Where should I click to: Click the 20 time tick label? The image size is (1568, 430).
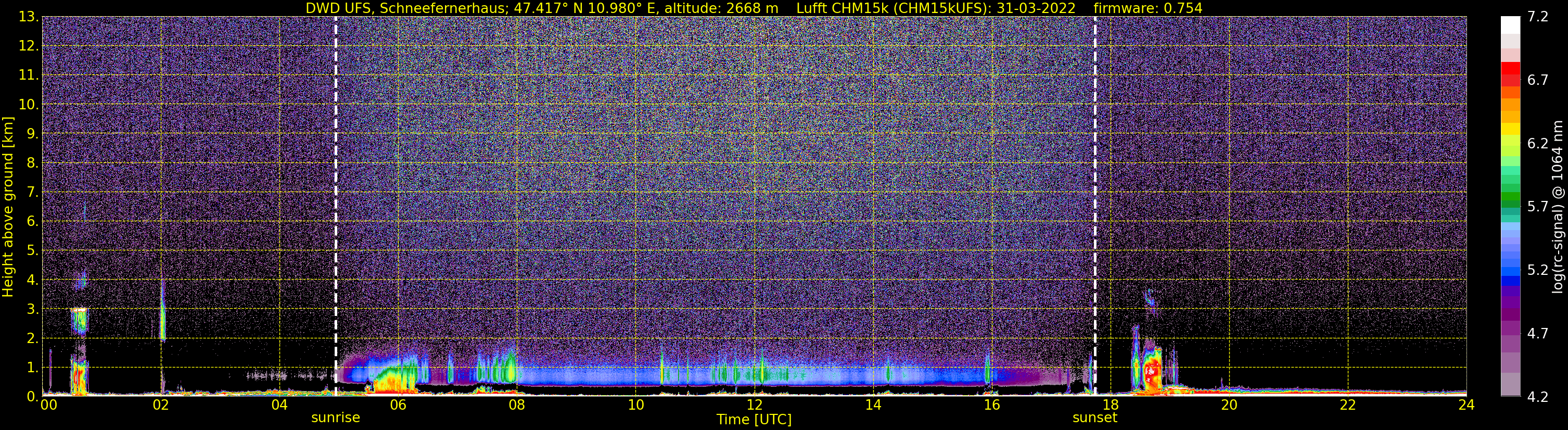pos(1229,405)
